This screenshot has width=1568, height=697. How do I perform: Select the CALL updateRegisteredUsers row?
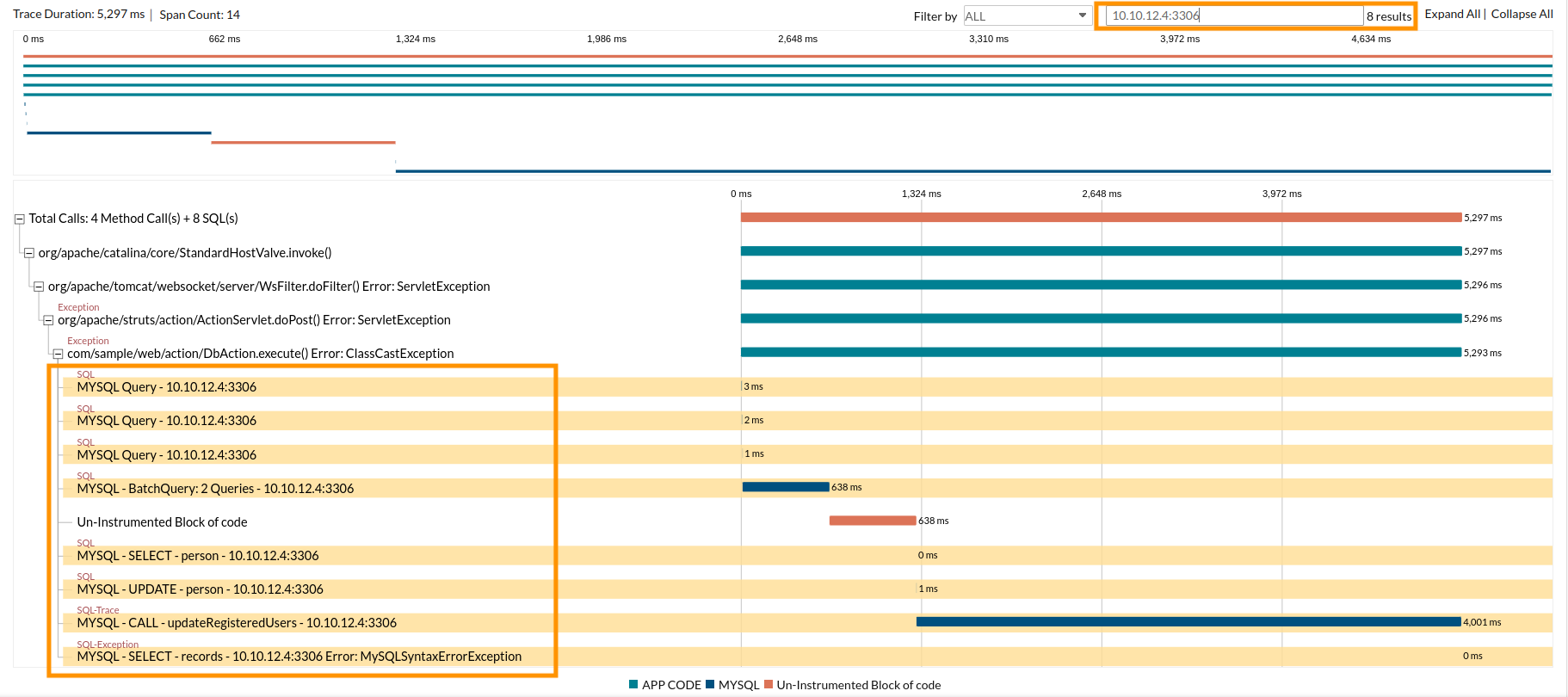(x=237, y=623)
